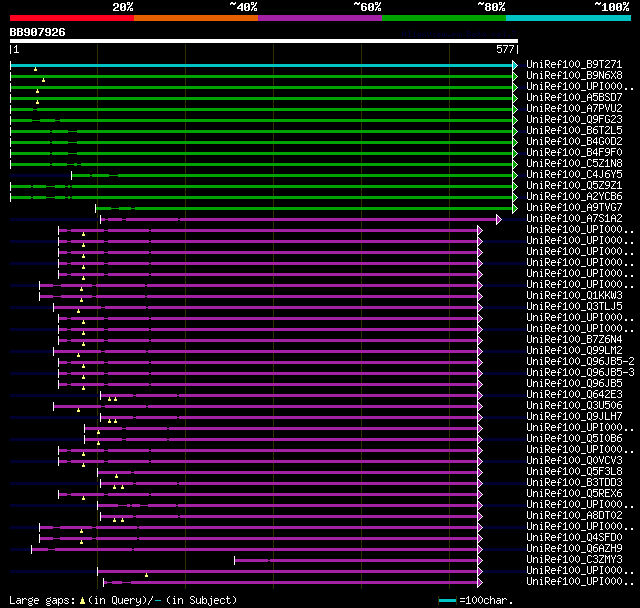This screenshot has height=608, width=640.
Task: Click the red 20% identity legend segment
Action: (72, 18)
